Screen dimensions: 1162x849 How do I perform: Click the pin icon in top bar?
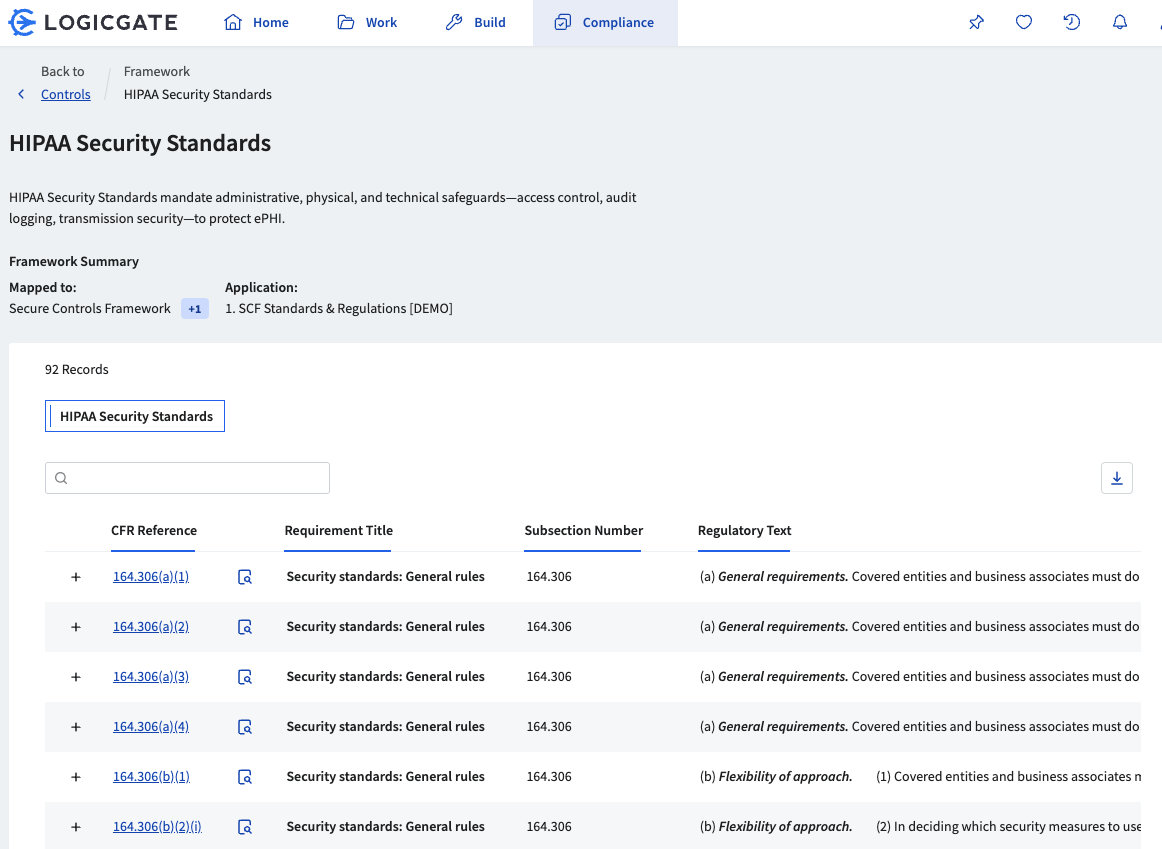(x=976, y=22)
